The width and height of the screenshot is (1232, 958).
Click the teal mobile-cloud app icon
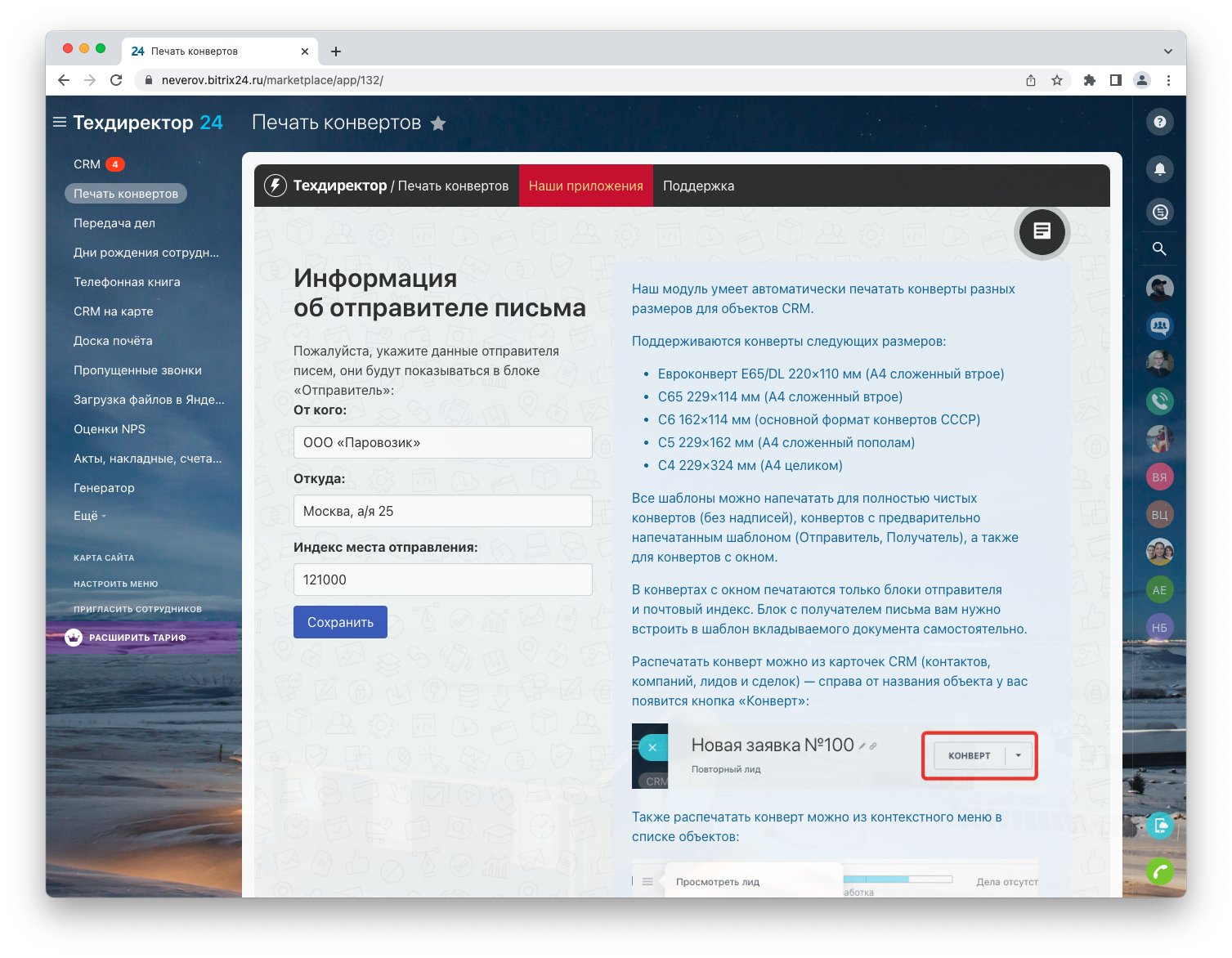tap(1159, 826)
